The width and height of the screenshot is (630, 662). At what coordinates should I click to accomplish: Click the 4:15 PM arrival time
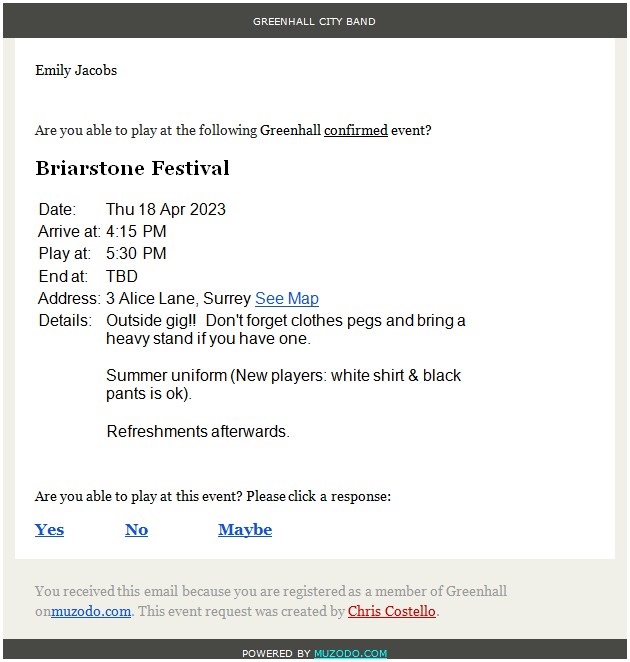[136, 231]
